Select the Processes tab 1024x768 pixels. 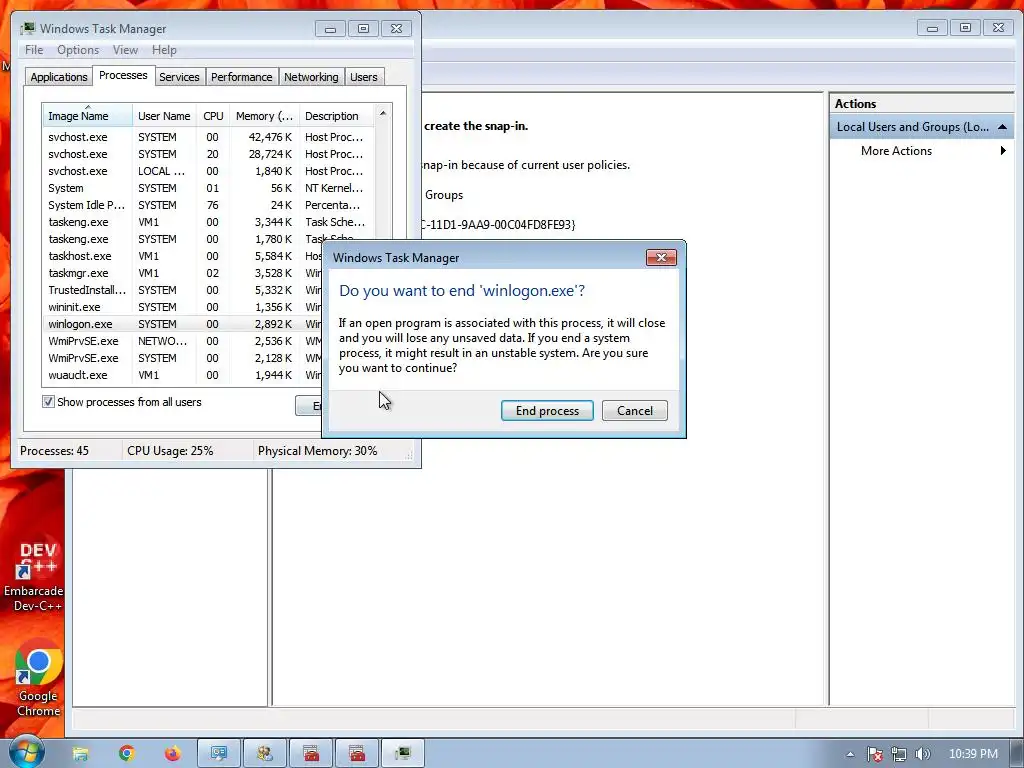(123, 76)
